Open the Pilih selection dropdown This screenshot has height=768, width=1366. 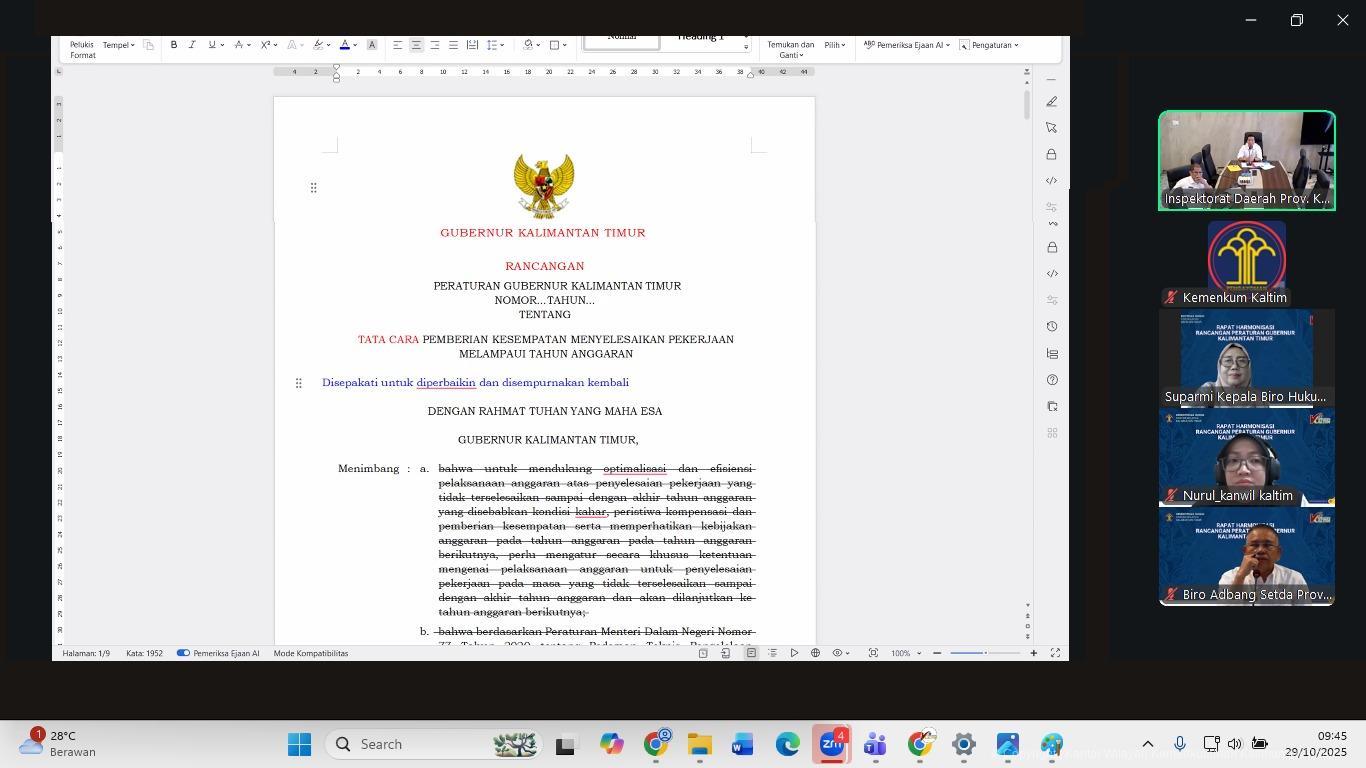(x=835, y=45)
